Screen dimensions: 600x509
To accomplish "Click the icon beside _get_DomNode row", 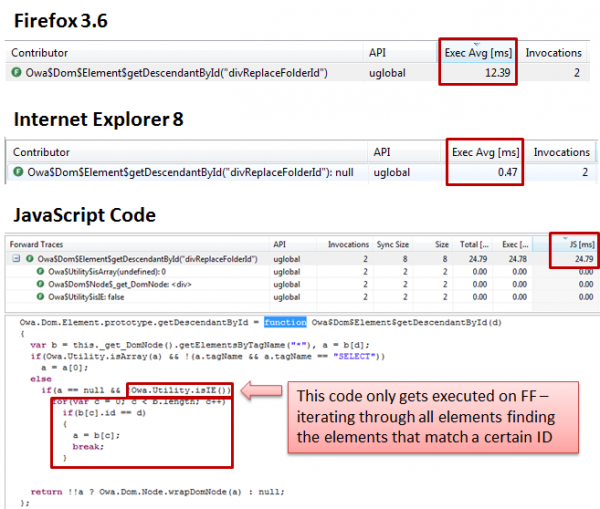I will point(40,284).
